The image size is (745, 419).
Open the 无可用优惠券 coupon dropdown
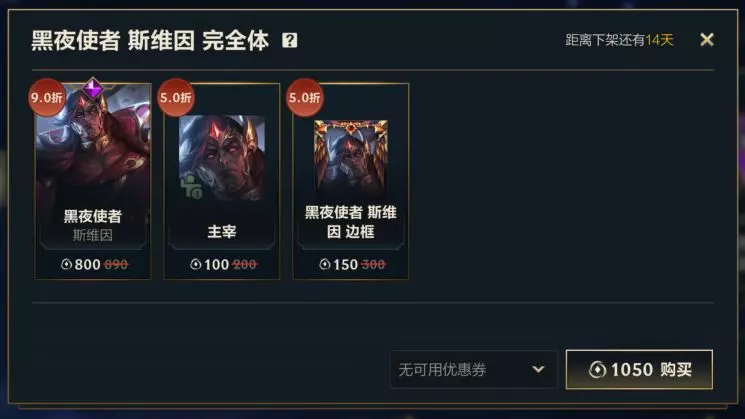coord(473,369)
